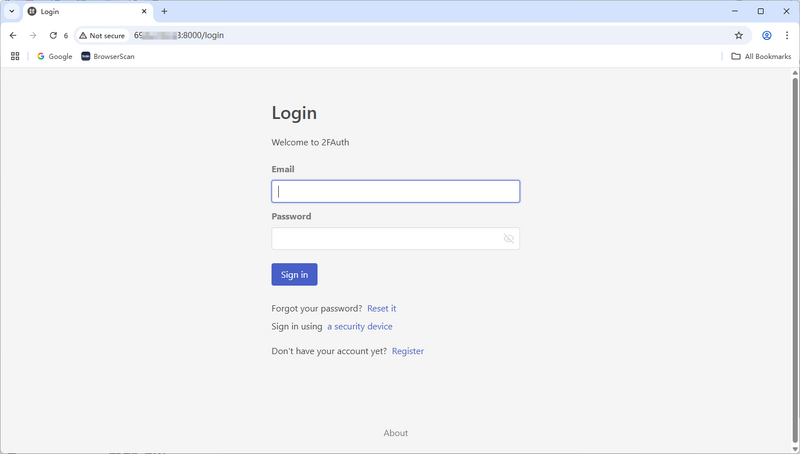
Task: Open a new tab with plus icon
Action: (x=164, y=11)
